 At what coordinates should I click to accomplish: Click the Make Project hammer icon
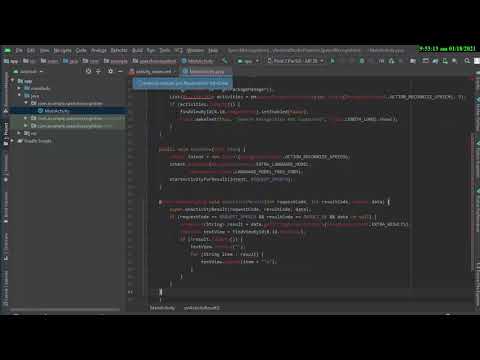pos(225,61)
